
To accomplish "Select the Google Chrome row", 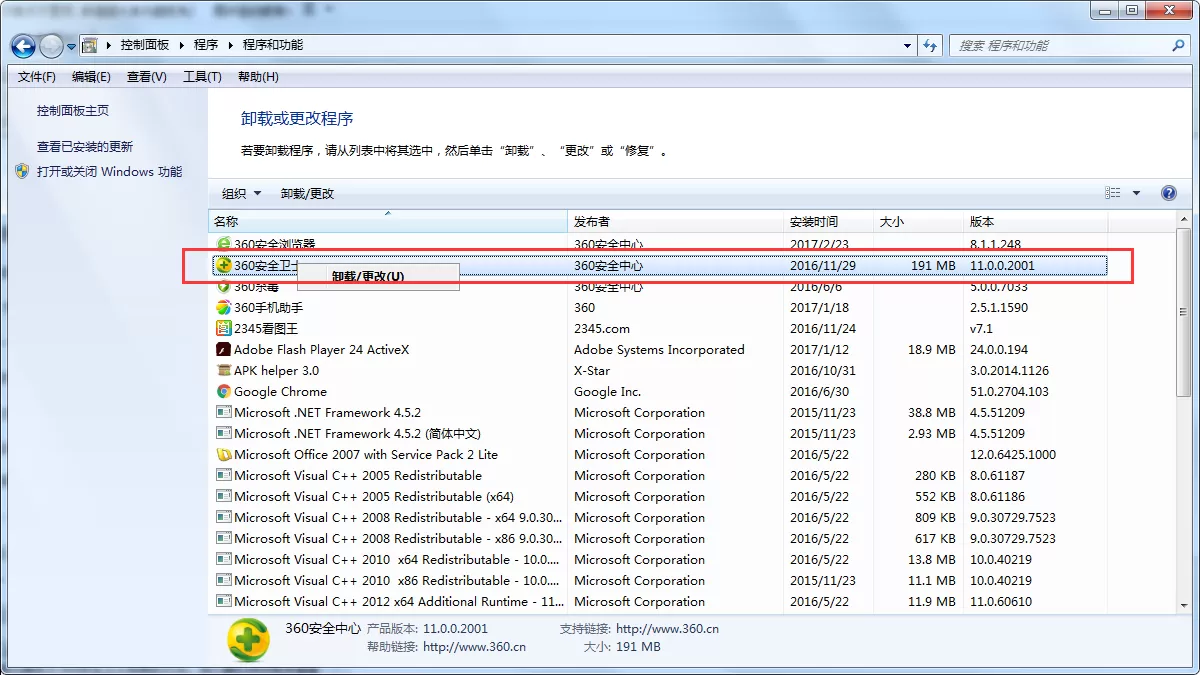I will click(660, 392).
